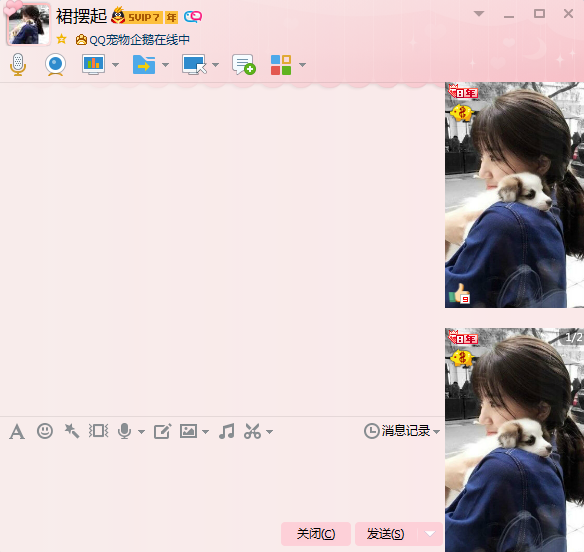Open the presentation demo screen icon
584x552 pixels.
pos(93,64)
